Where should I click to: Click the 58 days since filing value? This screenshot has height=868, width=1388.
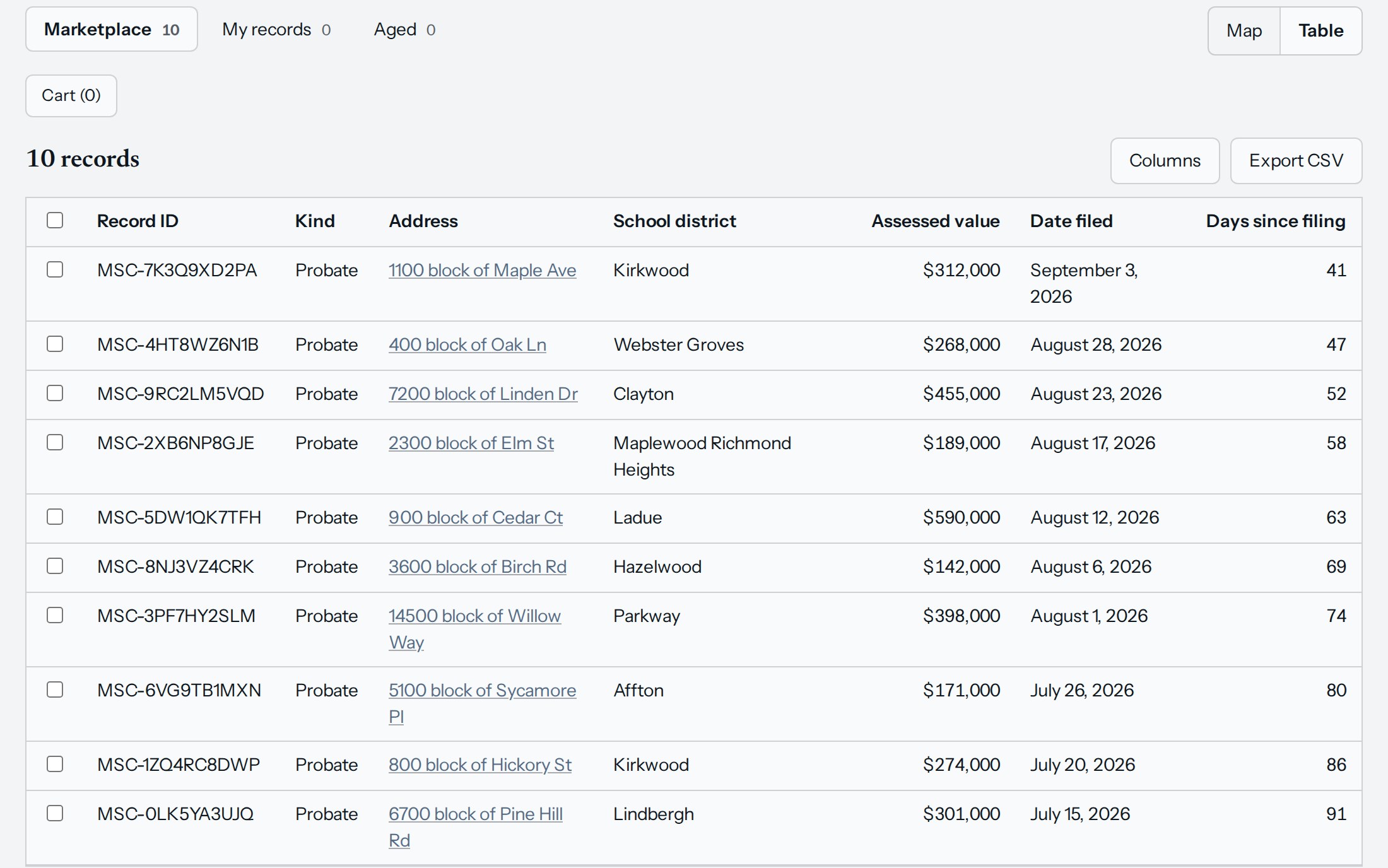pyautogui.click(x=1336, y=443)
